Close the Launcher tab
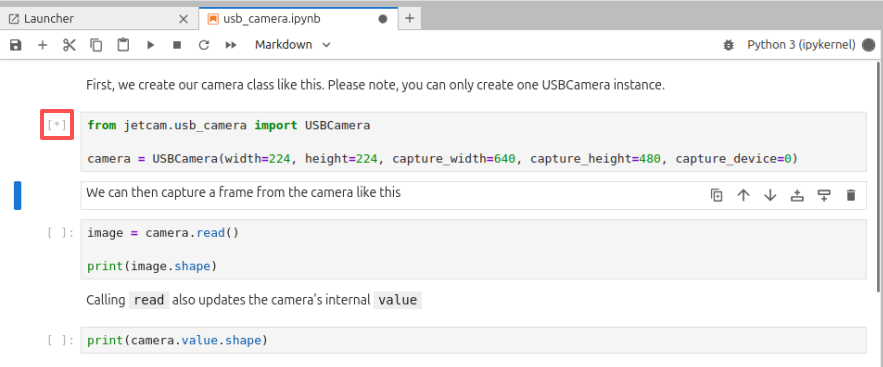Image resolution: width=883 pixels, height=367 pixels. (183, 19)
